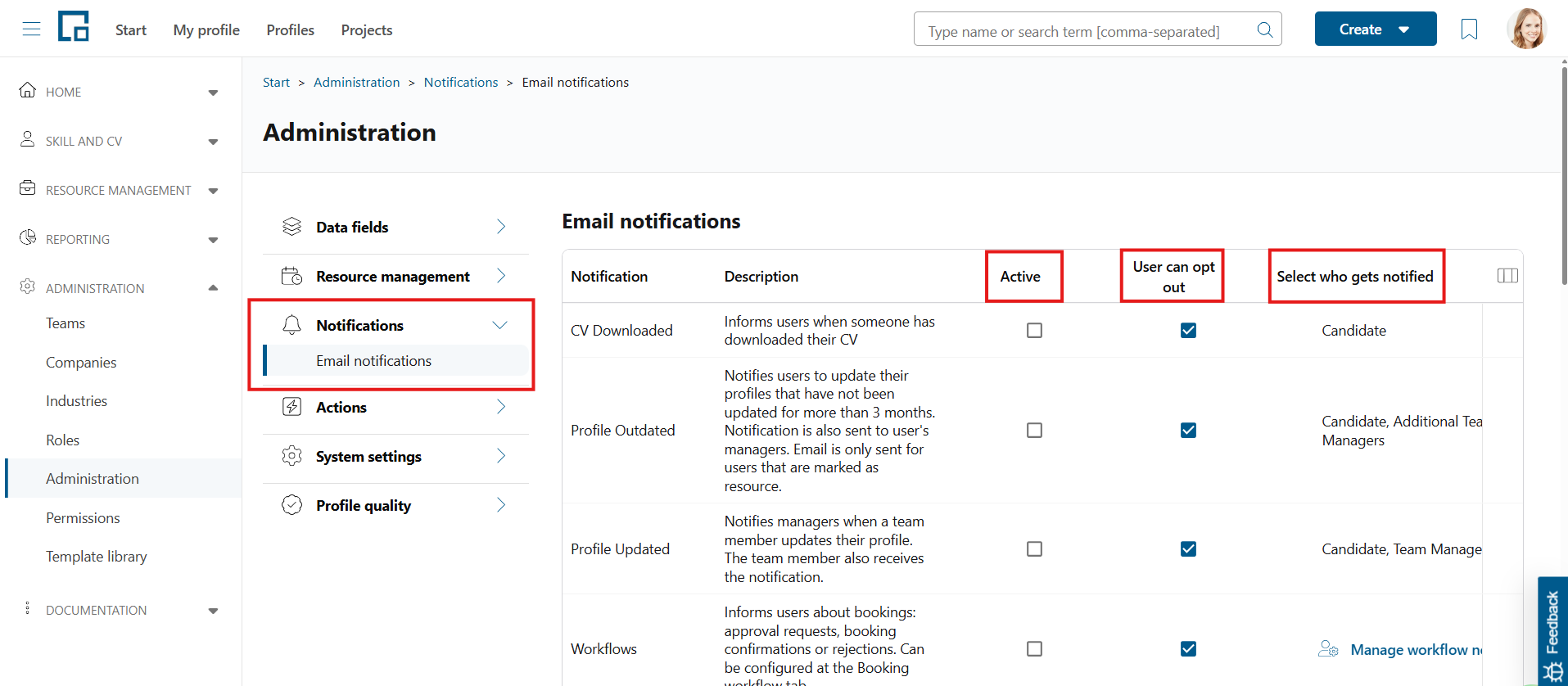Expand the HOME sidebar section arrow

point(214,93)
